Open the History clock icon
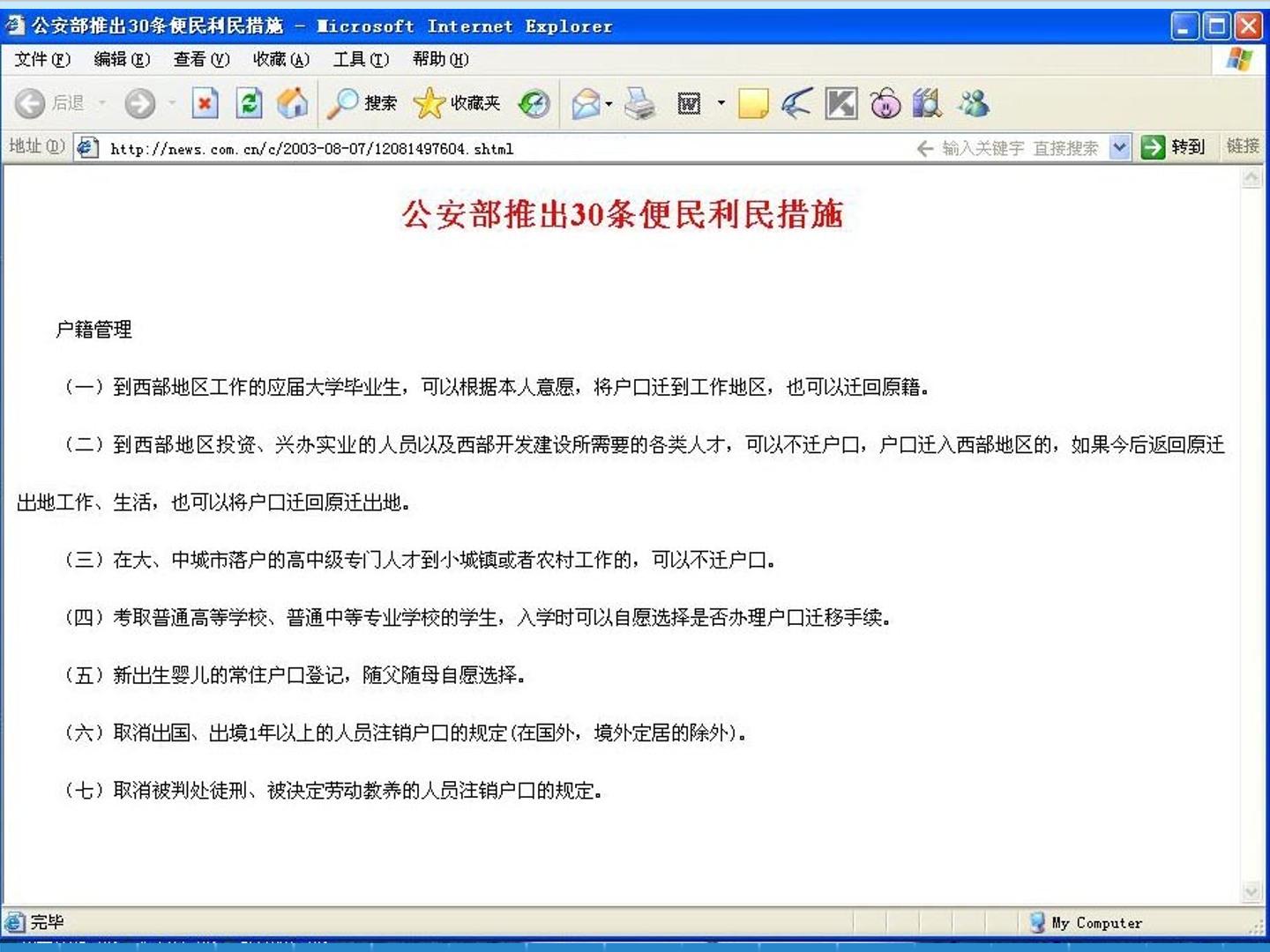 pos(534,104)
